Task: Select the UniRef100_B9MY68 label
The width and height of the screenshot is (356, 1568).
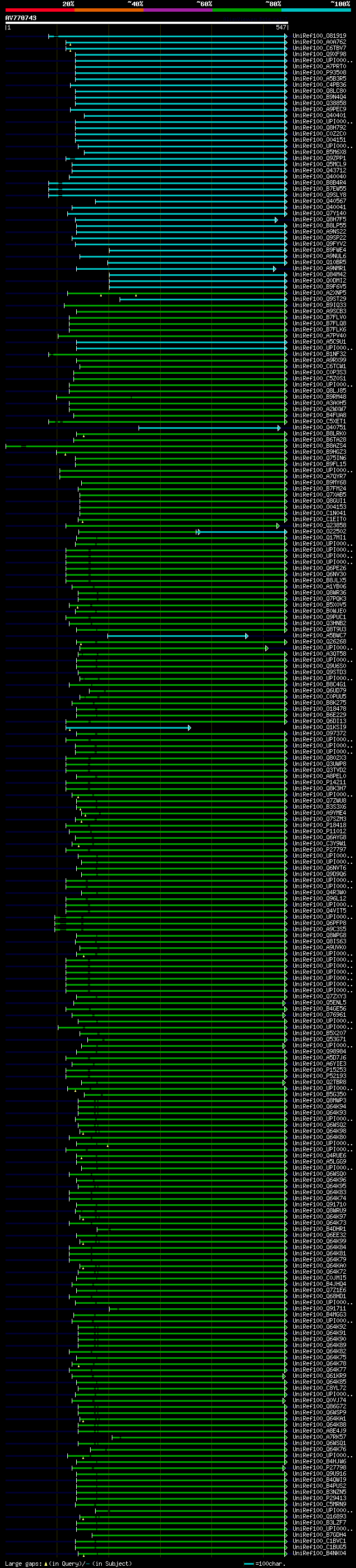Action: coord(319,483)
